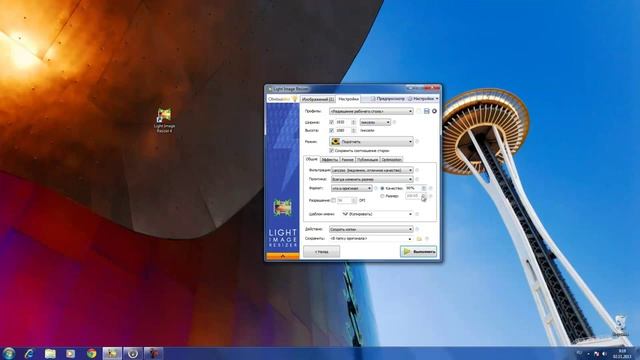Click the help icon beside units dropdown

click(394, 122)
